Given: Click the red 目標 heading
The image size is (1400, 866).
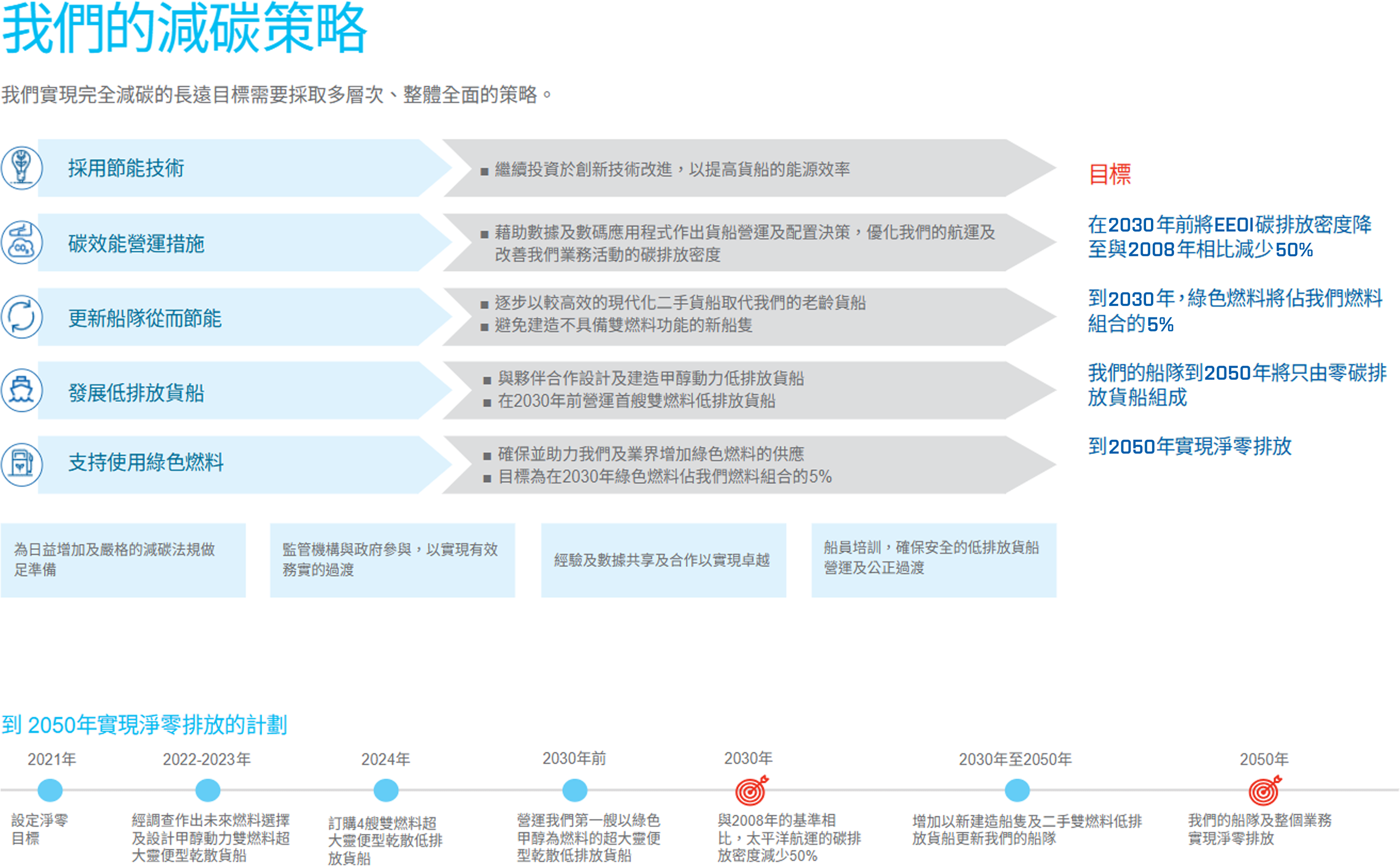Looking at the screenshot, I should pos(1110,174).
